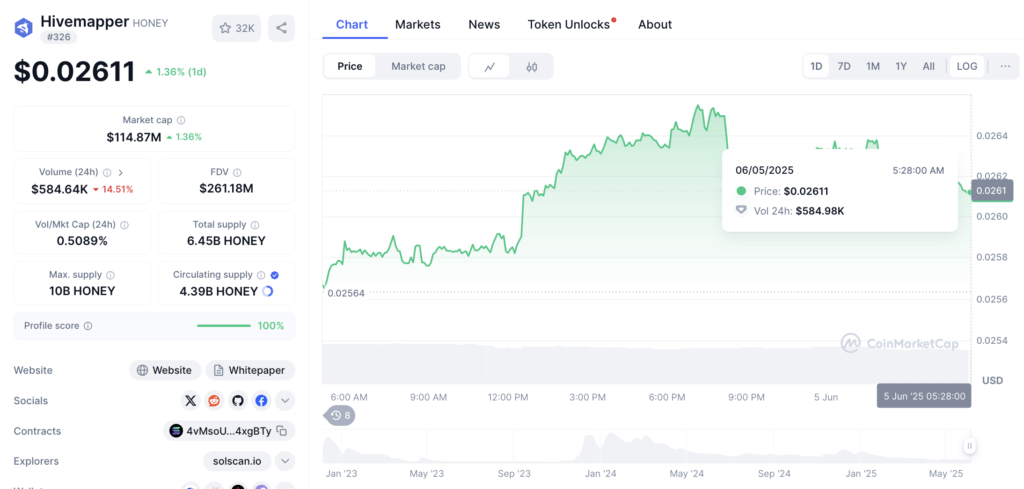This screenshot has height=489, width=1024.
Task: Click Profile score info icon
Action: coord(88,326)
